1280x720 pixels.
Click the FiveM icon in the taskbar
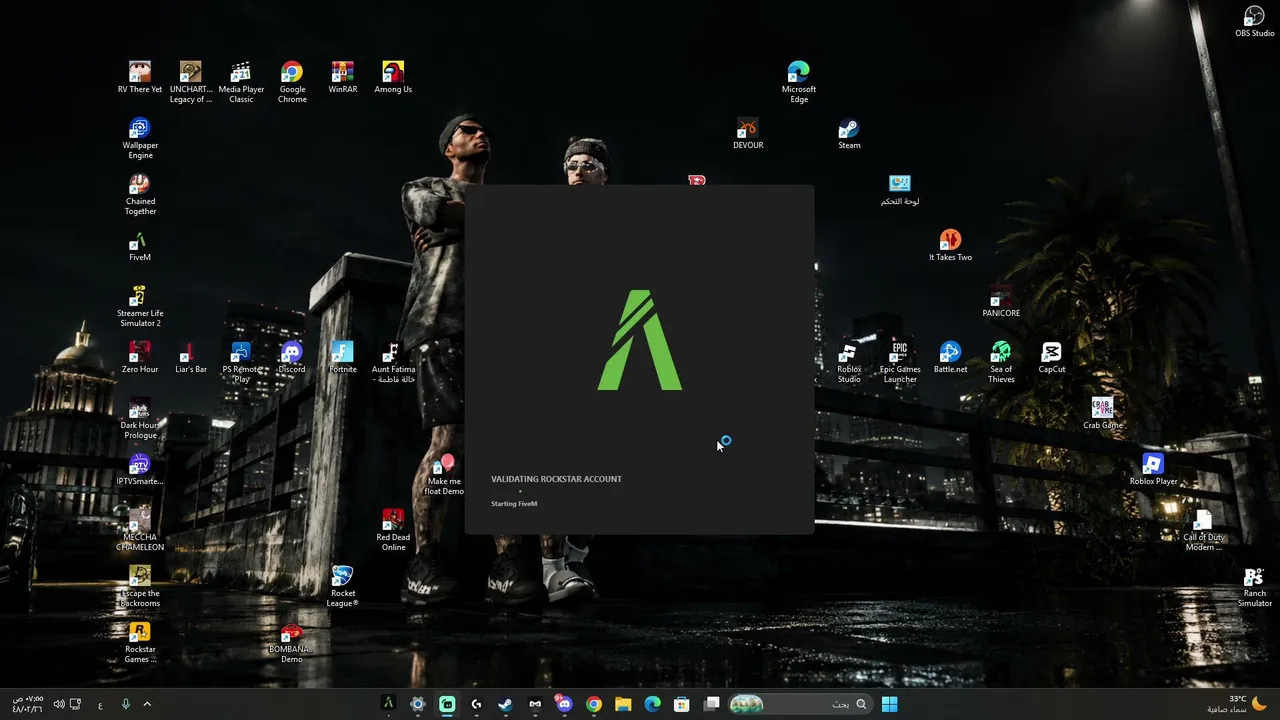tap(388, 704)
